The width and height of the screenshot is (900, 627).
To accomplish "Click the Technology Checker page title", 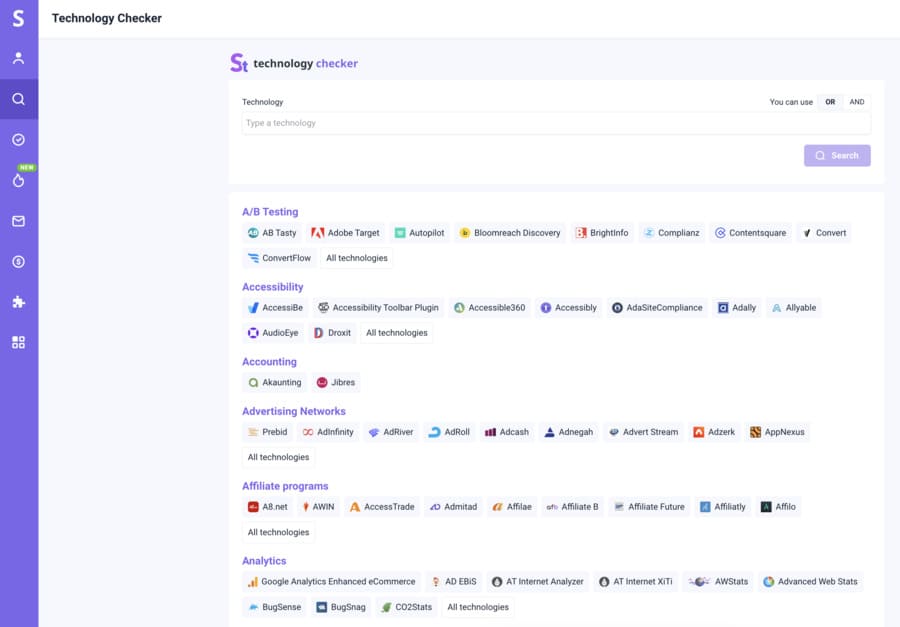I will (x=107, y=17).
